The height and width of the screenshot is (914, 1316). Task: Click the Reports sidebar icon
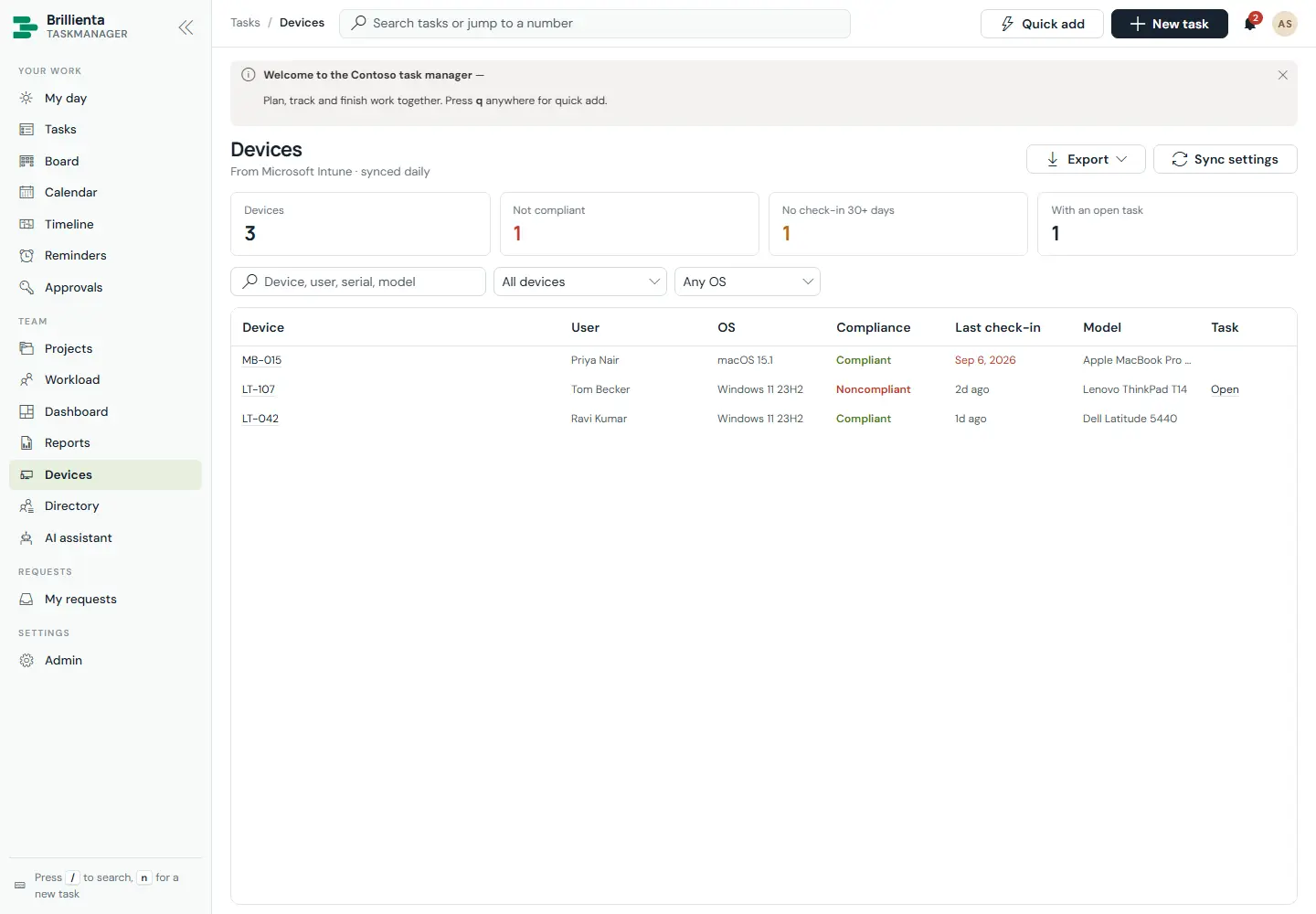click(27, 443)
